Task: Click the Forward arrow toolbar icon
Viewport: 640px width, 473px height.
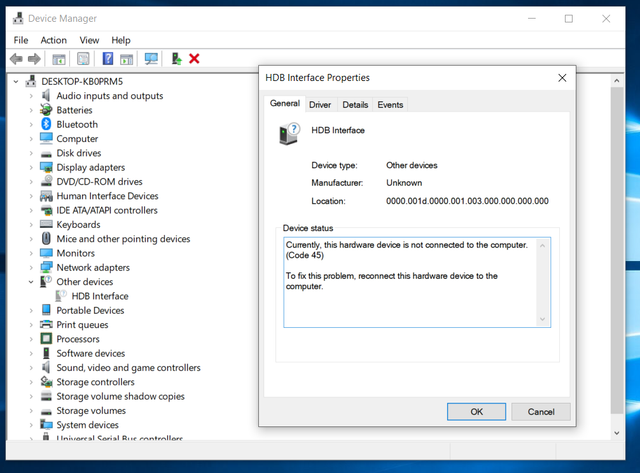Action: (34, 59)
